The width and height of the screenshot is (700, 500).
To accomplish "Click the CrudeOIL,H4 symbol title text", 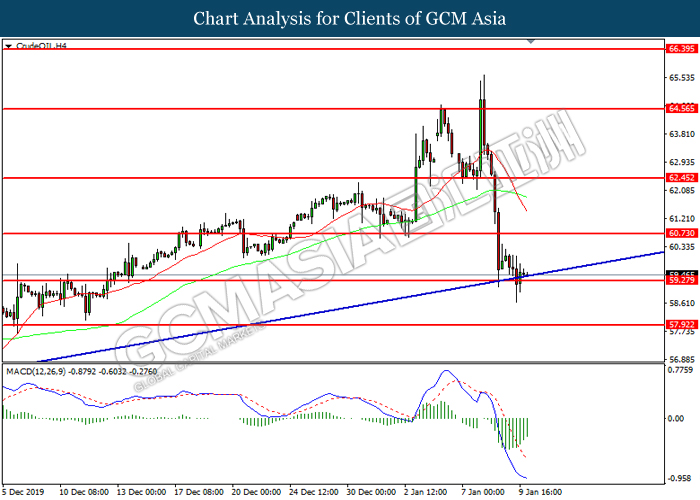I will coord(41,46).
